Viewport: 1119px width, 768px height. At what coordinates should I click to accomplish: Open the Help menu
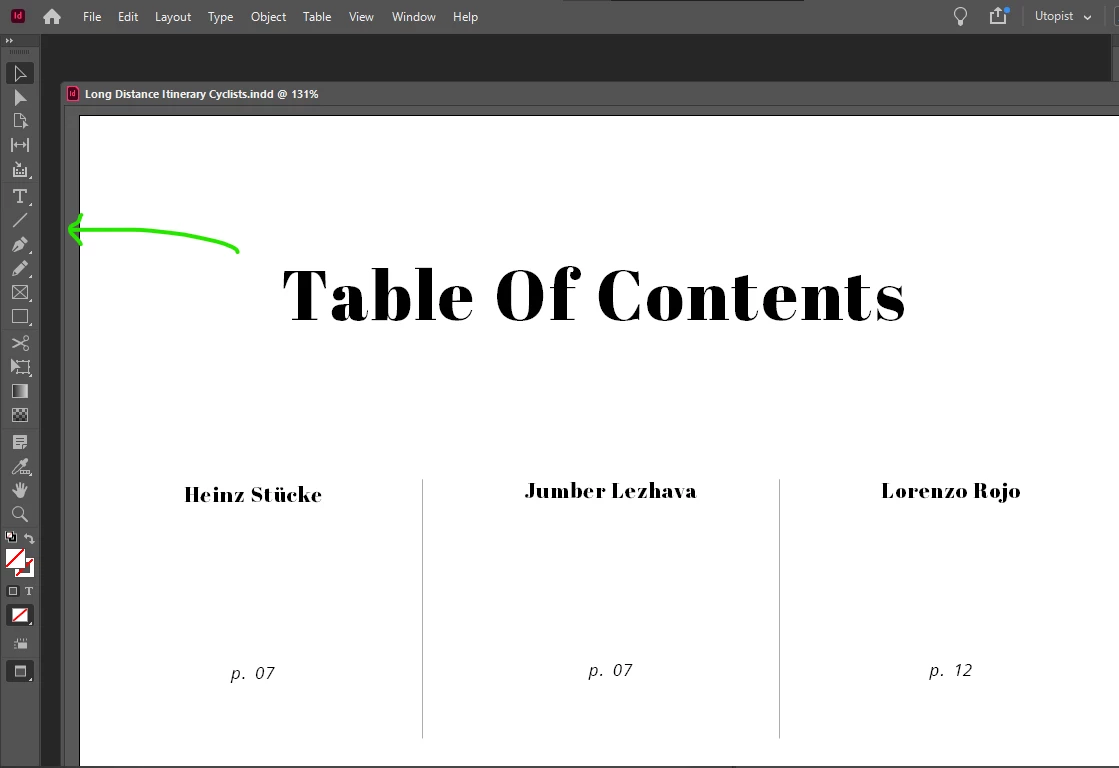click(x=465, y=16)
